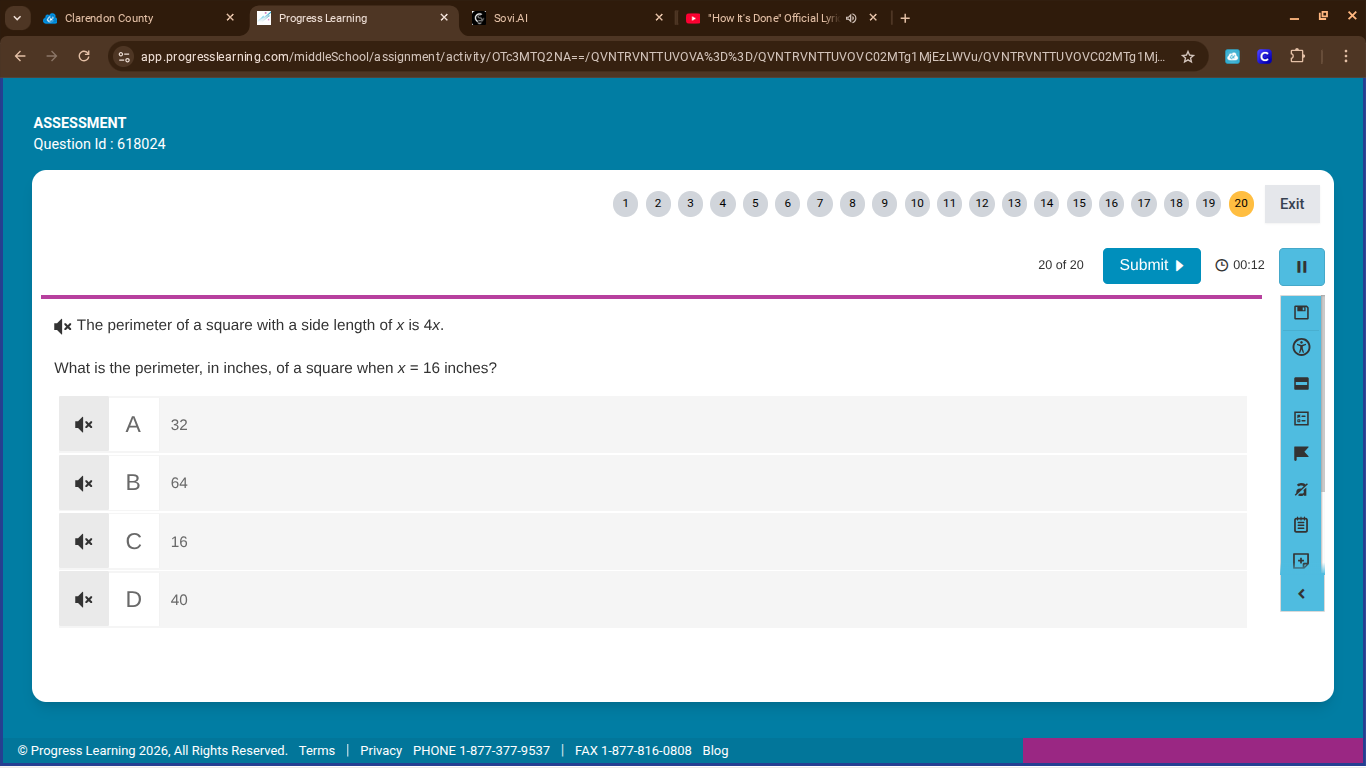1366x768 pixels.
Task: Submit the assessment answer
Action: click(1151, 266)
